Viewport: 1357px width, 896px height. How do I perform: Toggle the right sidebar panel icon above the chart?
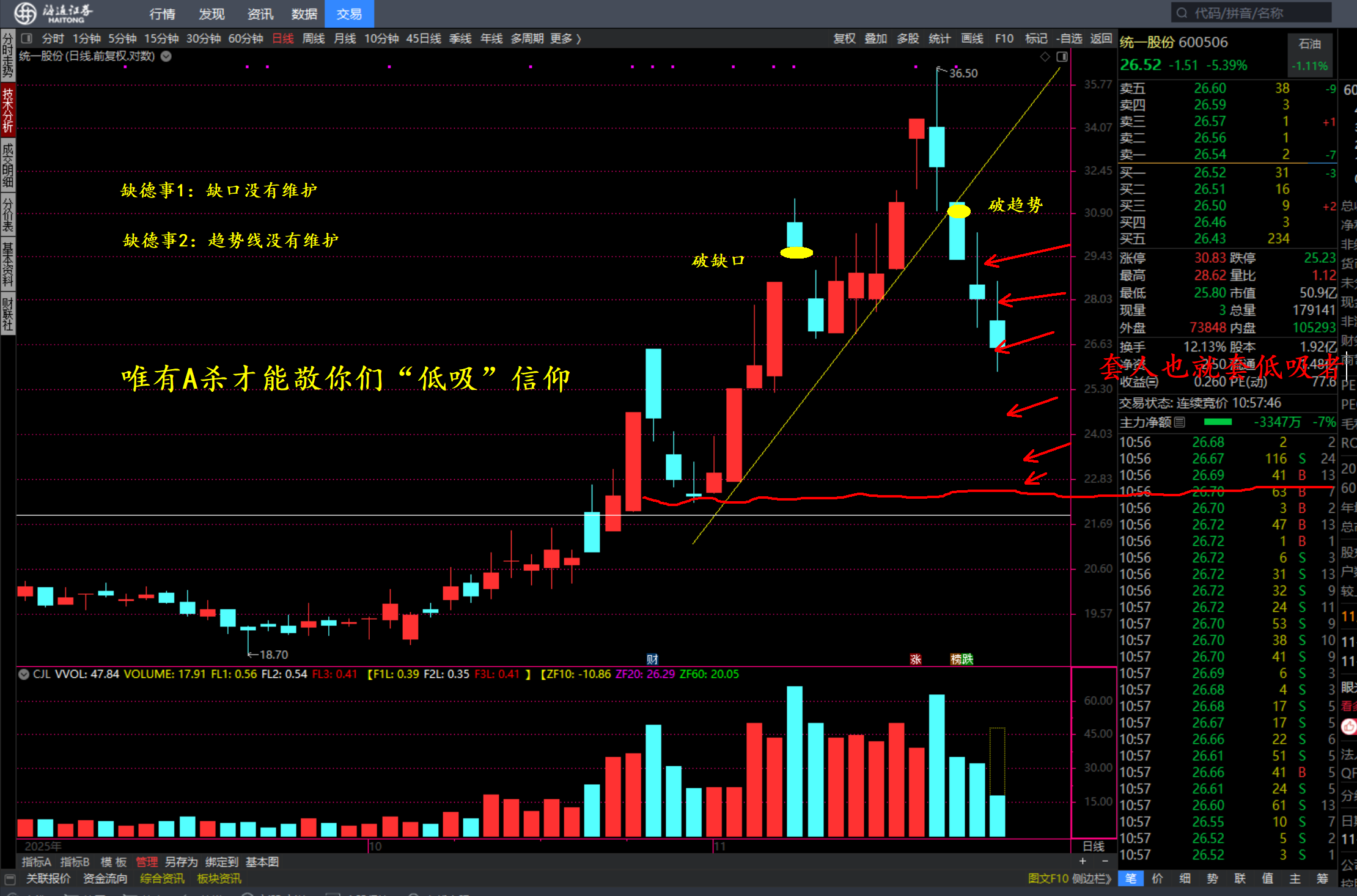pyautogui.click(x=1062, y=57)
